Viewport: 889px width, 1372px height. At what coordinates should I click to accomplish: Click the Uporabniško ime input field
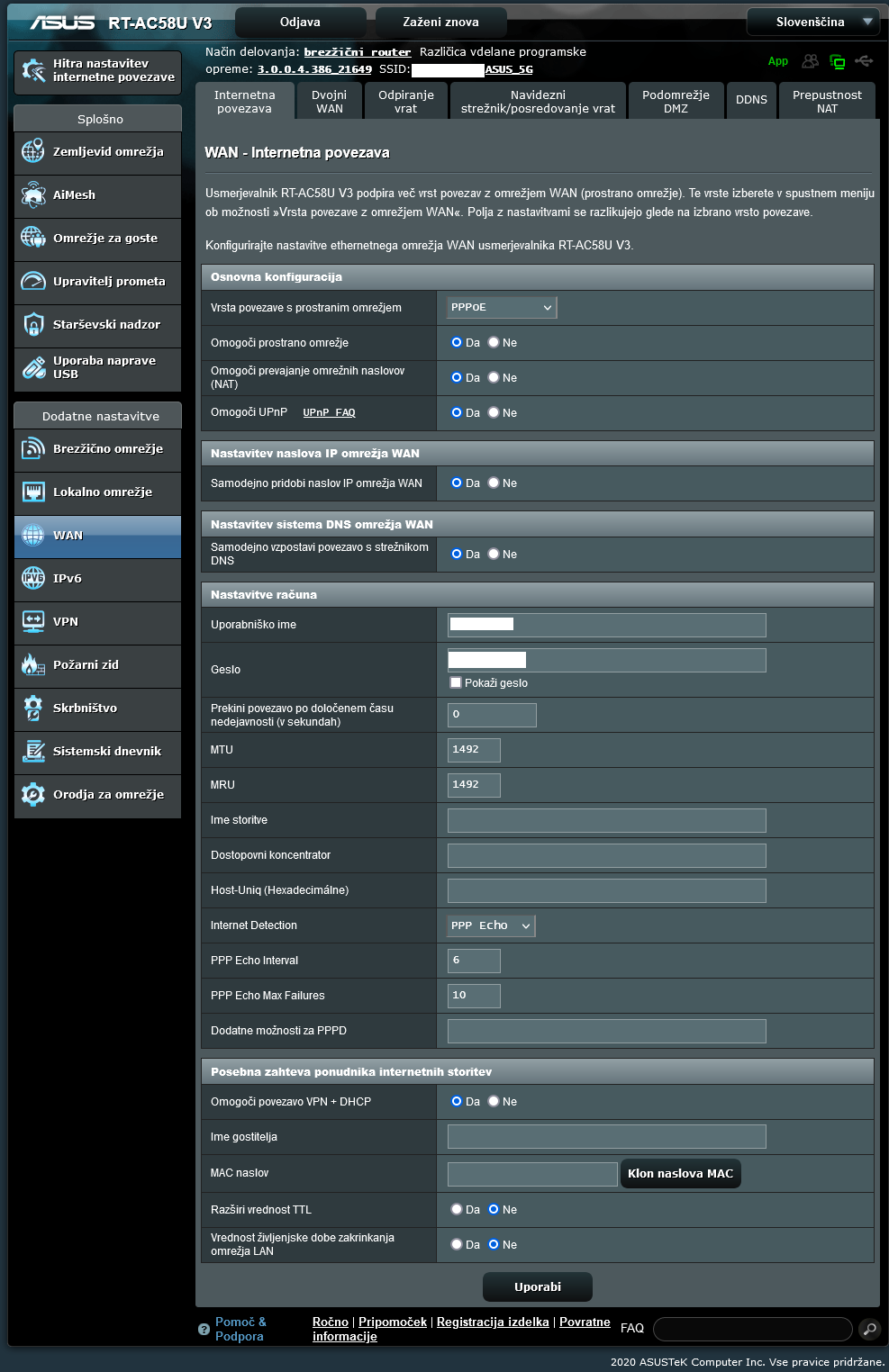tap(606, 625)
